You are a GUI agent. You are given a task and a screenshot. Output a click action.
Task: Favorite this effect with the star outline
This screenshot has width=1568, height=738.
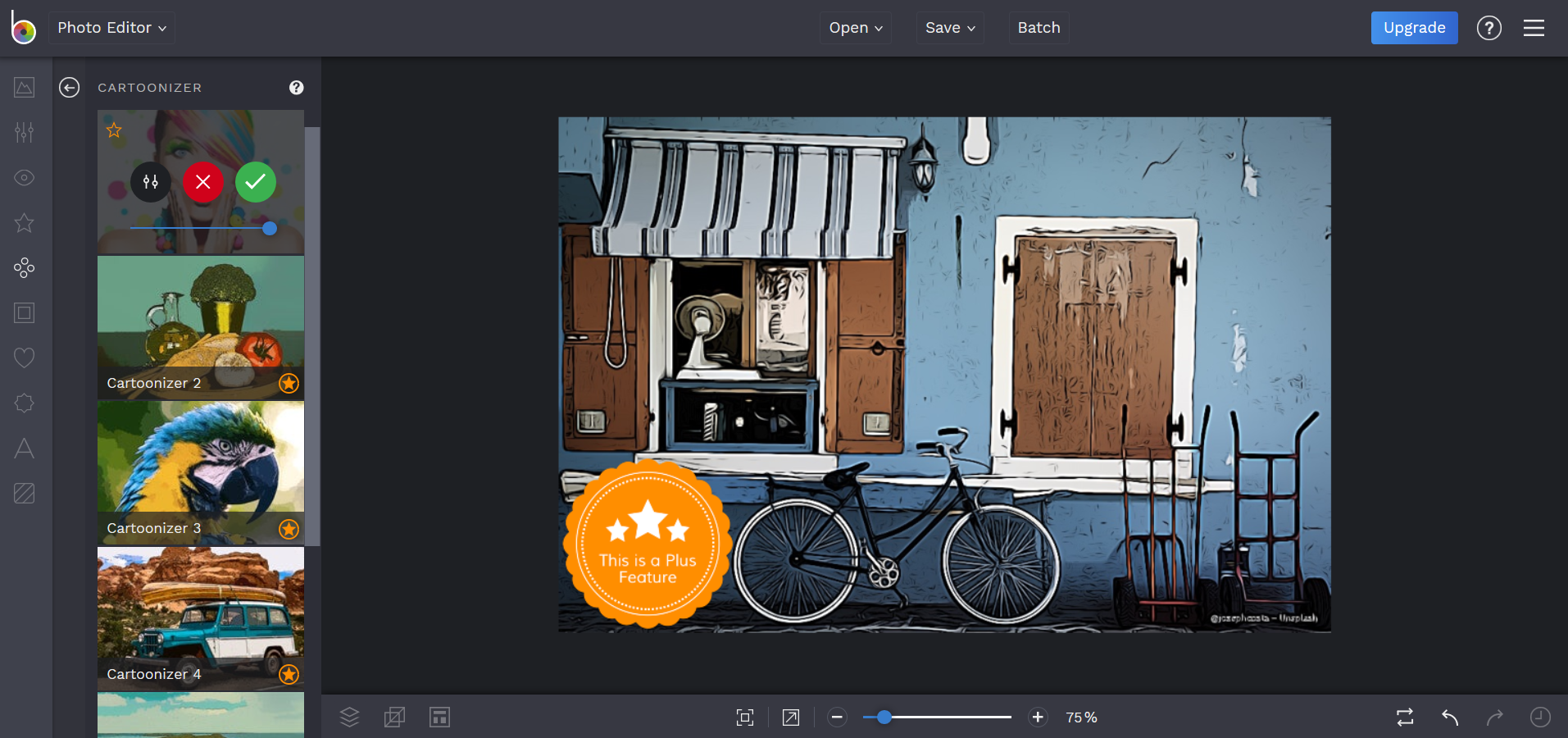pyautogui.click(x=114, y=130)
